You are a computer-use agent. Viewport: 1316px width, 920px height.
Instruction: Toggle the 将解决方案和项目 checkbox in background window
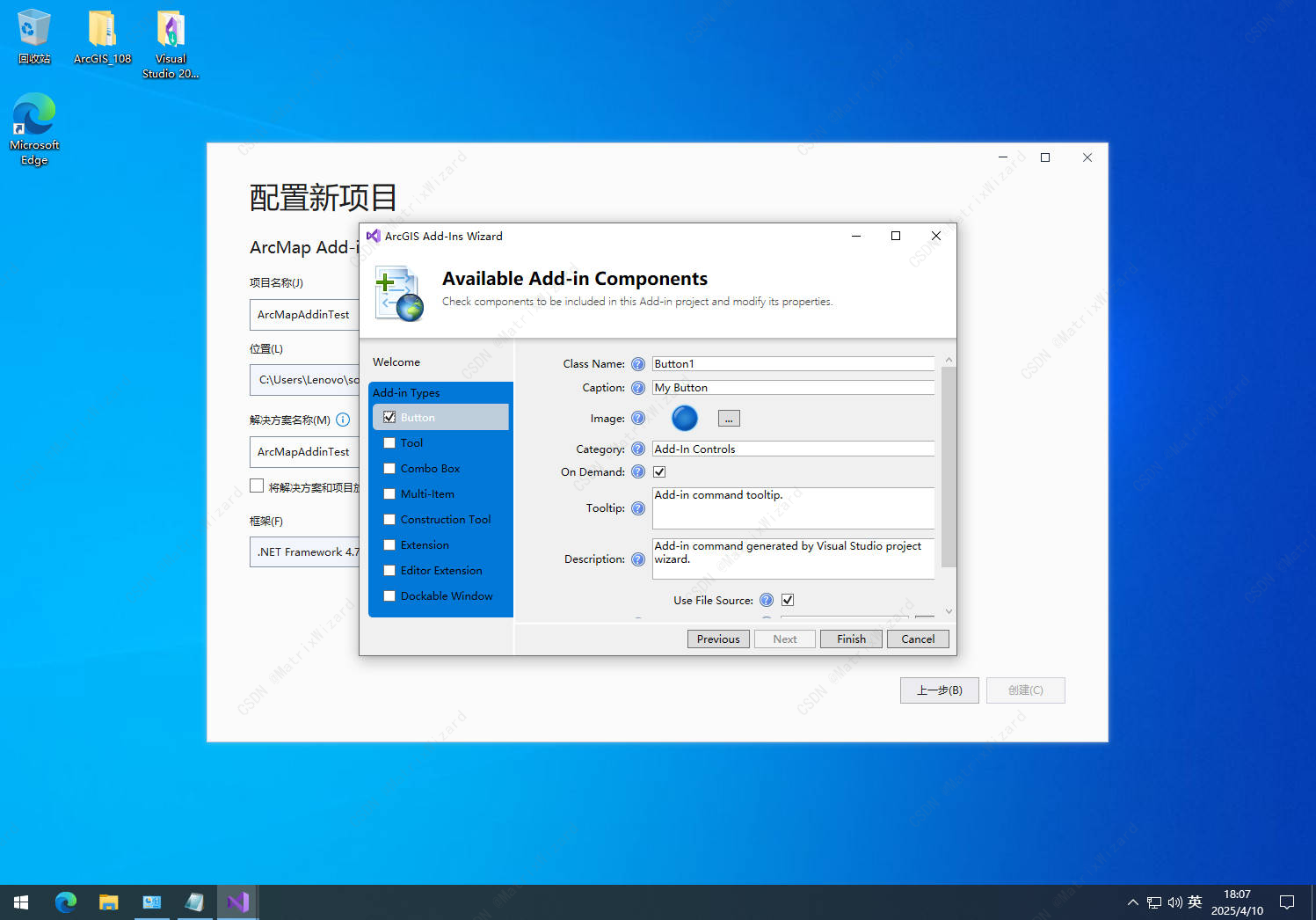click(x=257, y=486)
